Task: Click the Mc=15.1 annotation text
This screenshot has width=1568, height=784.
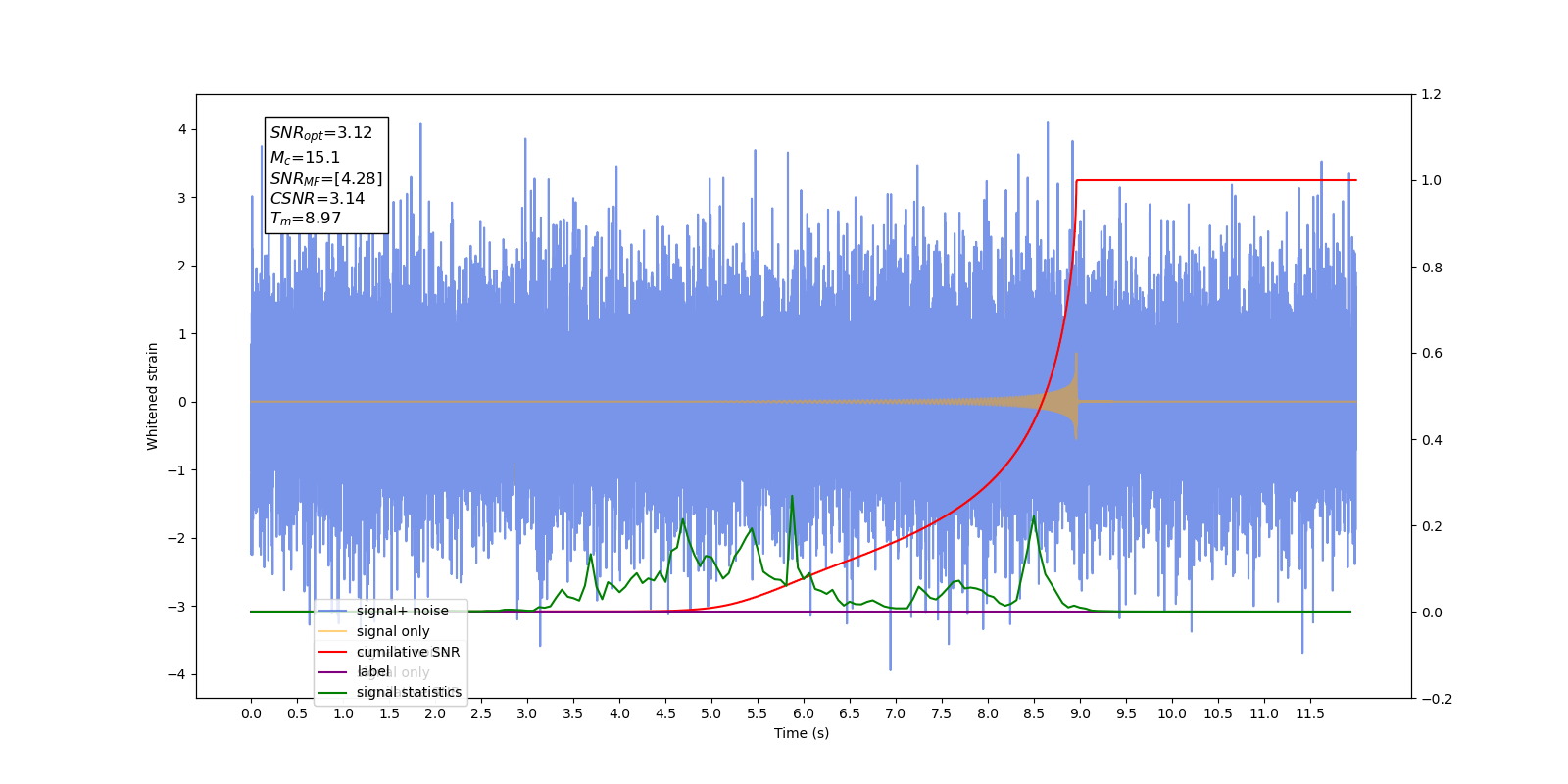Action: tap(306, 157)
